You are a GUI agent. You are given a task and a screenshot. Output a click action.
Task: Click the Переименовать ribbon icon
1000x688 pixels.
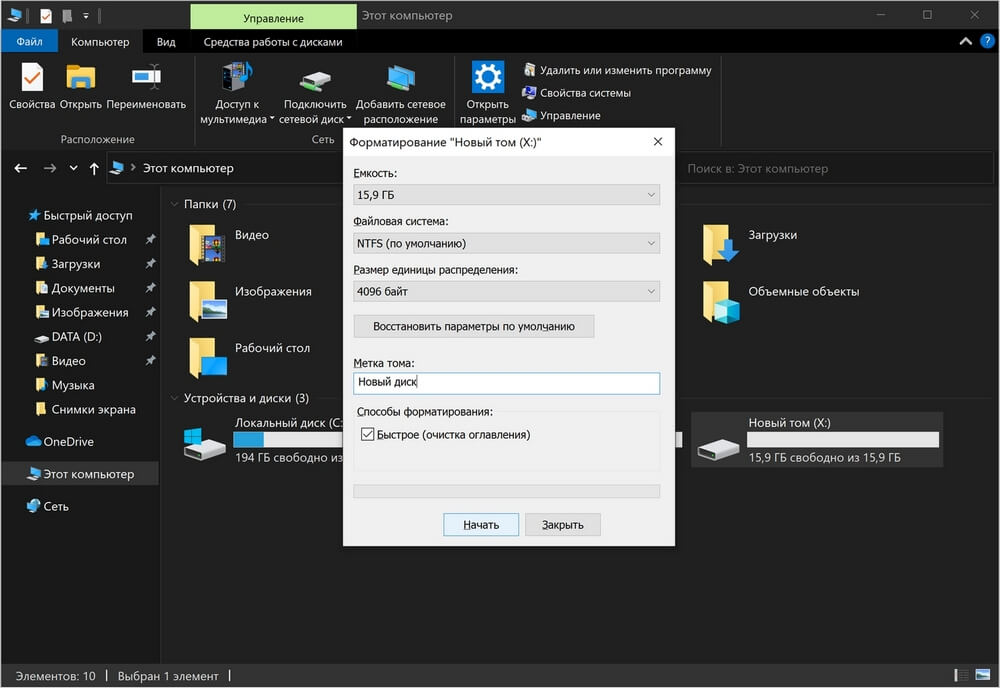(146, 78)
